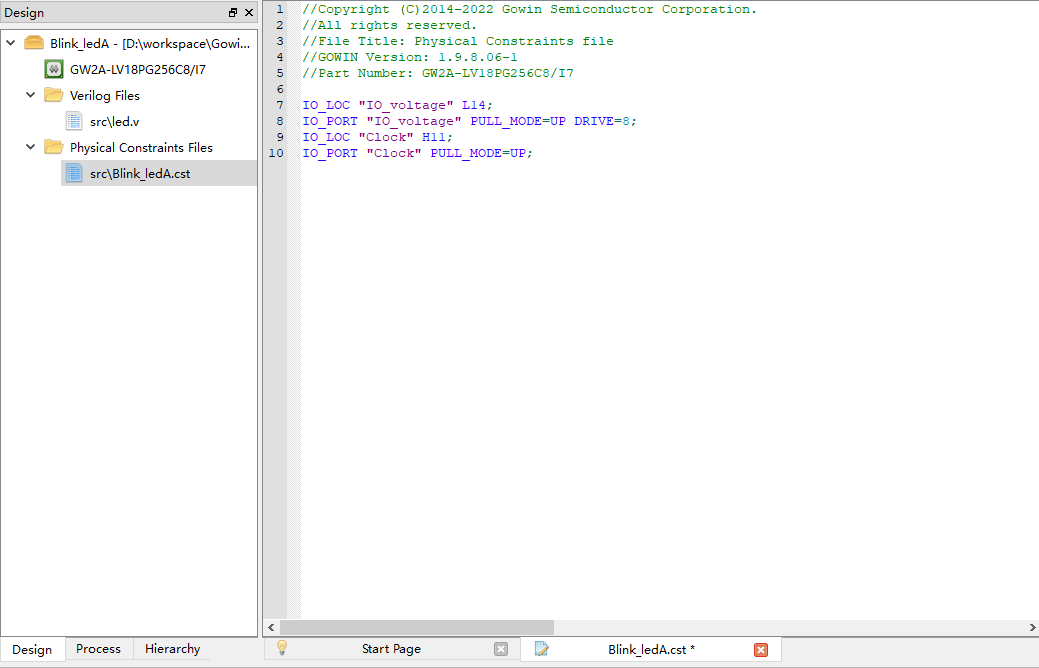The width and height of the screenshot is (1039, 668).
Task: Select the Blink_ledA project root label
Action: [150, 44]
